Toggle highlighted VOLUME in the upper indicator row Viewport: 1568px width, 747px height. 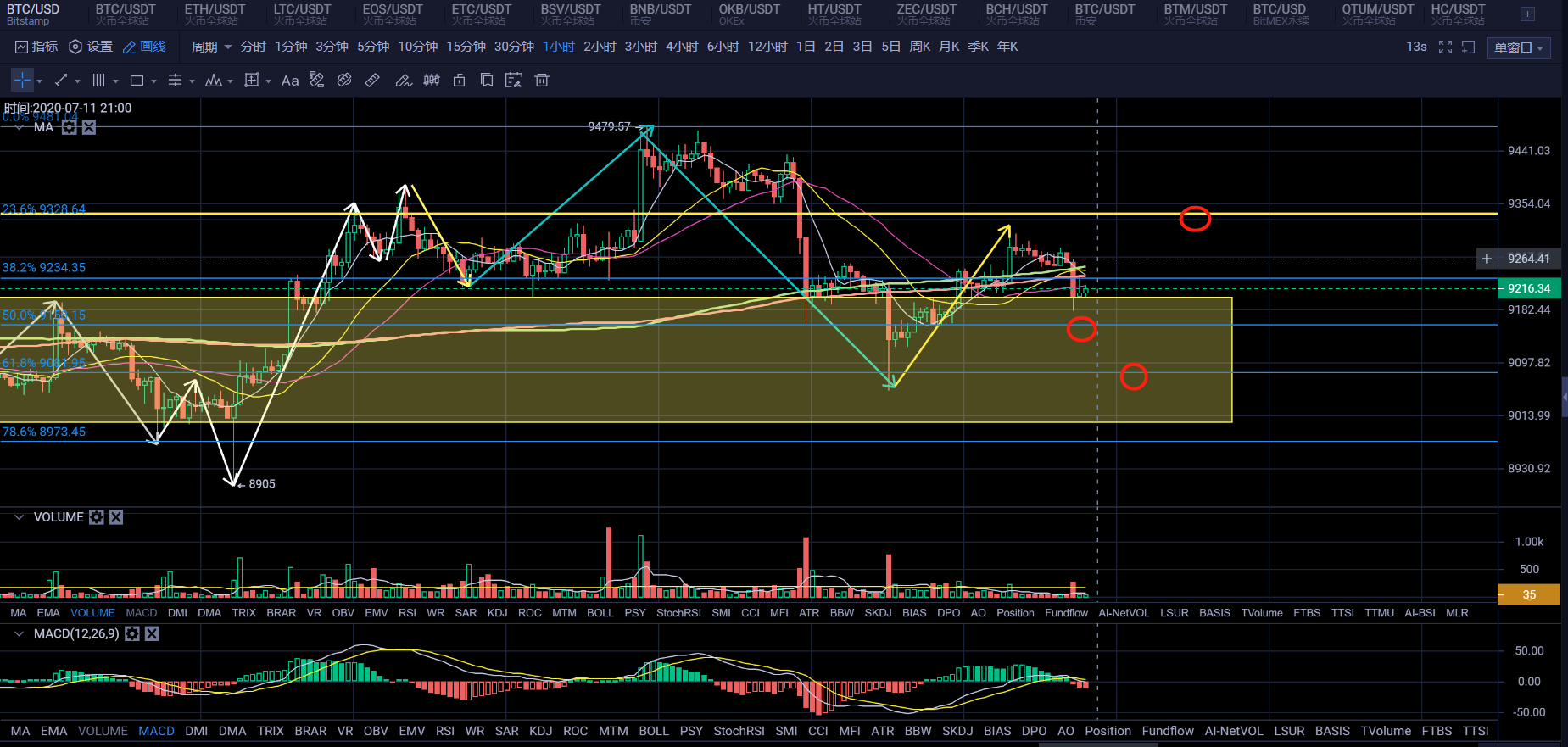[92, 613]
